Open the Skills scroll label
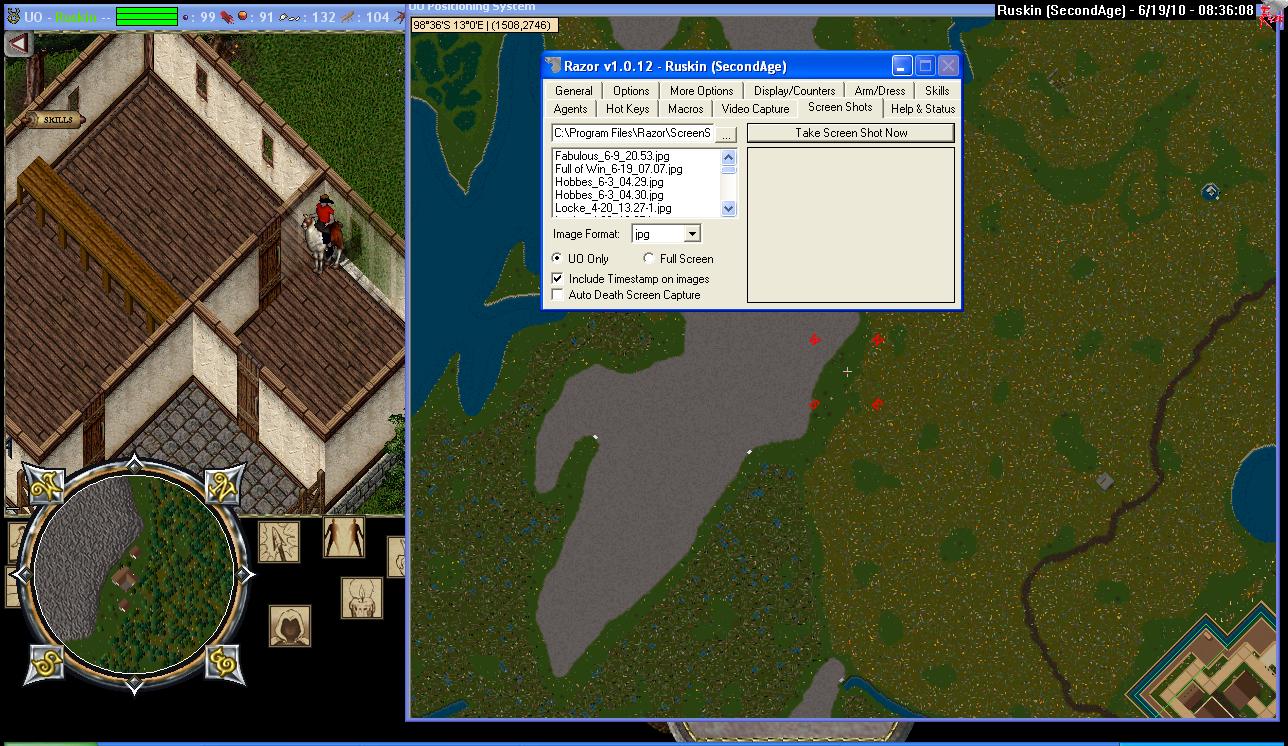This screenshot has height=746, width=1288. (56, 120)
